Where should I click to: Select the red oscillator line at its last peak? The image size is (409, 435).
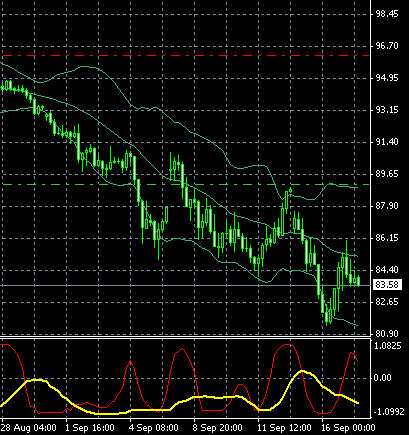click(352, 353)
